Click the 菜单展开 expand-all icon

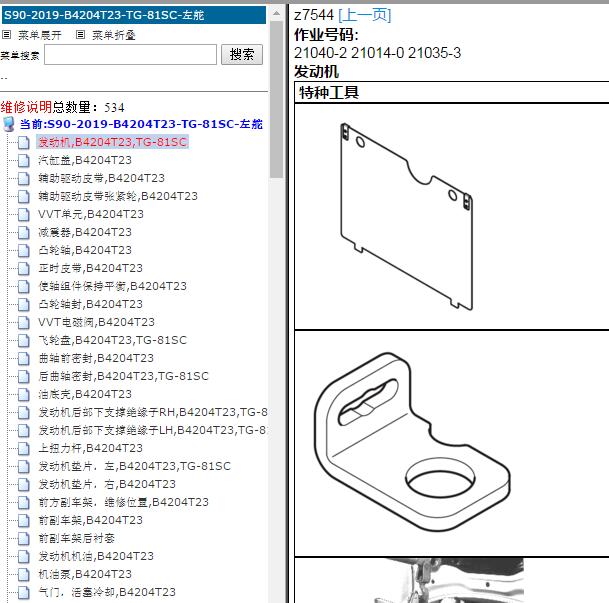pyautogui.click(x=6, y=35)
